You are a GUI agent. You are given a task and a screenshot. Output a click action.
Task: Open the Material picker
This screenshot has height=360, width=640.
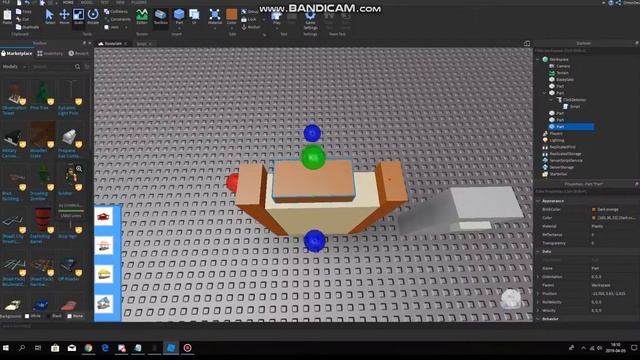pyautogui.click(x=215, y=16)
